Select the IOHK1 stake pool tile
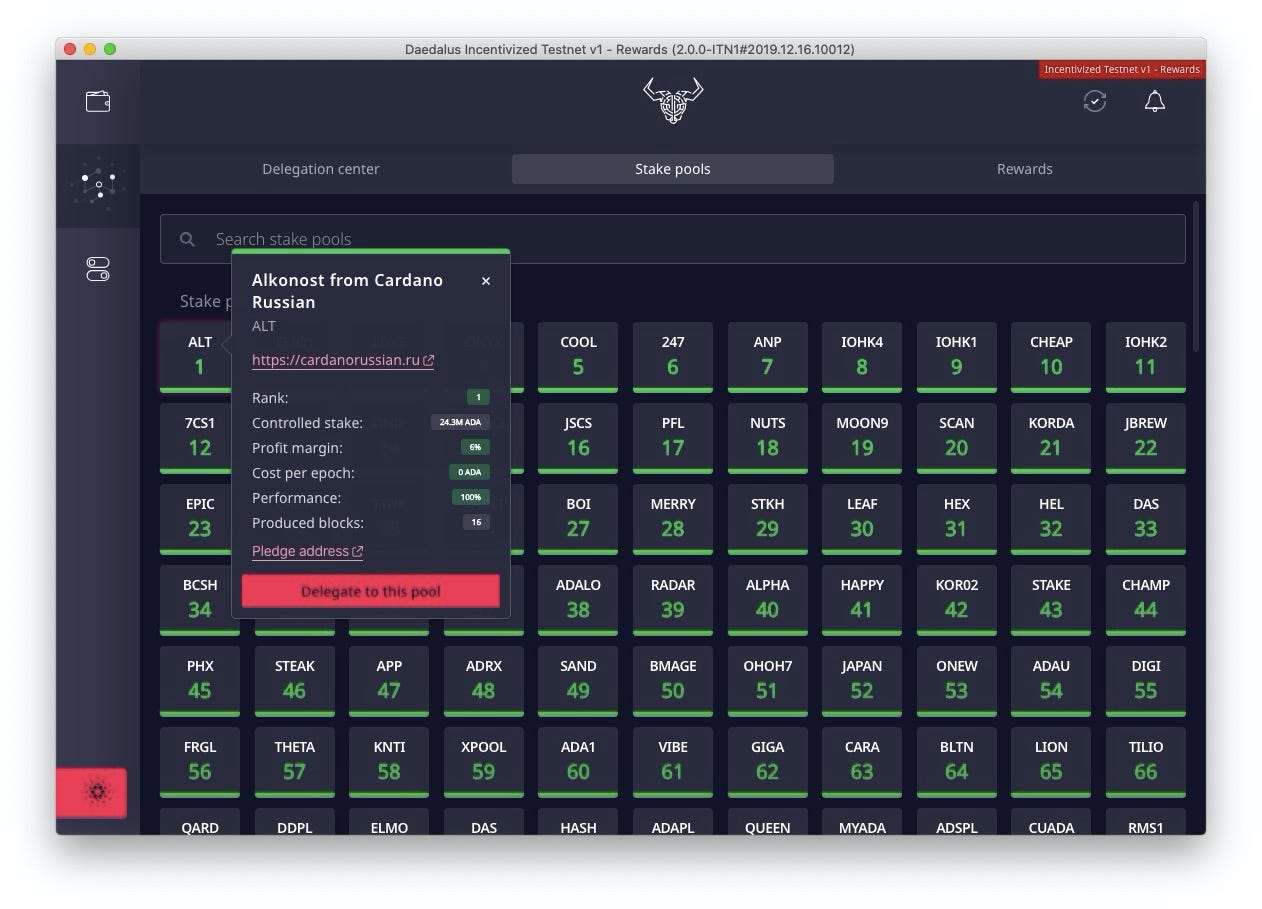1262x909 pixels. (x=957, y=357)
